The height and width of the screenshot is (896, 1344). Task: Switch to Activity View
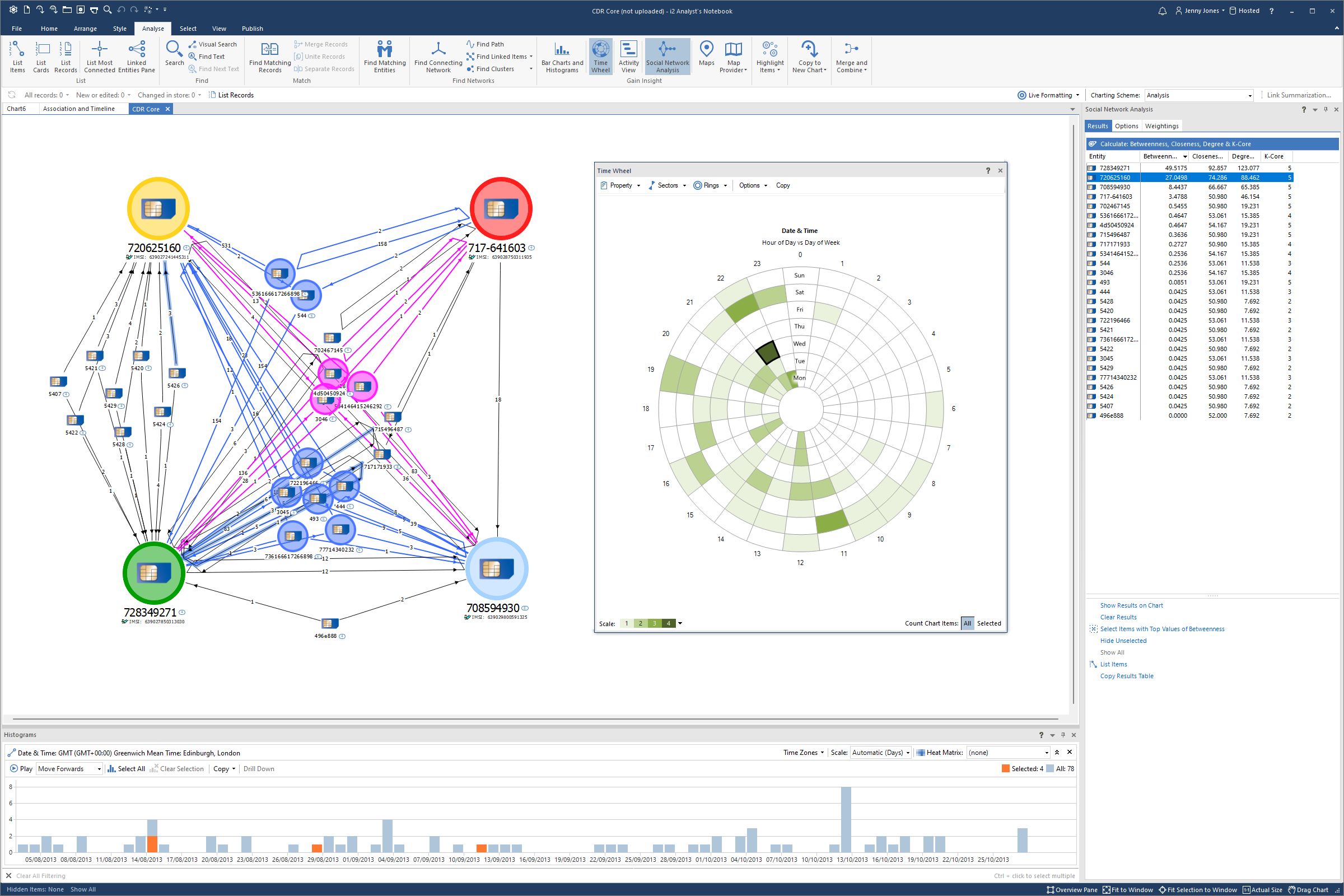tap(628, 56)
